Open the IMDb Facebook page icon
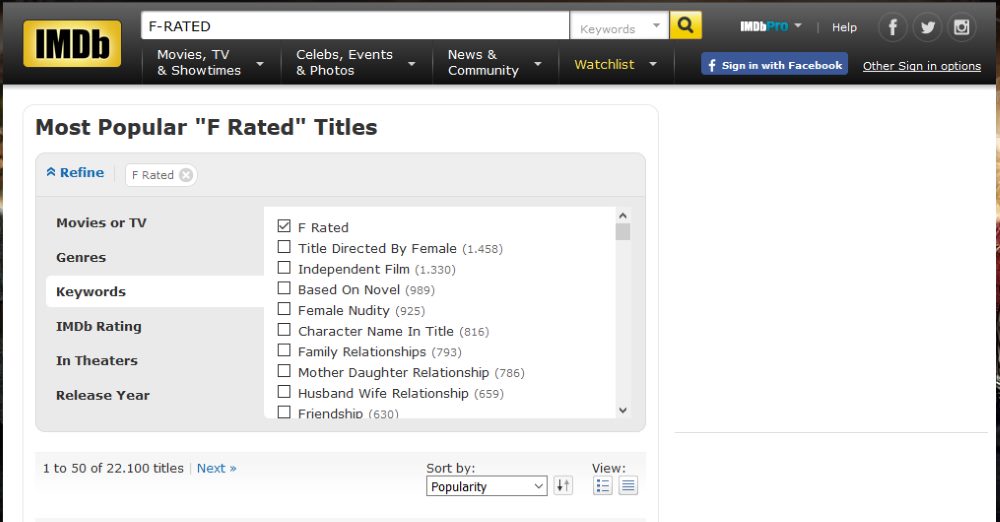This screenshot has width=1000, height=522. [893, 27]
